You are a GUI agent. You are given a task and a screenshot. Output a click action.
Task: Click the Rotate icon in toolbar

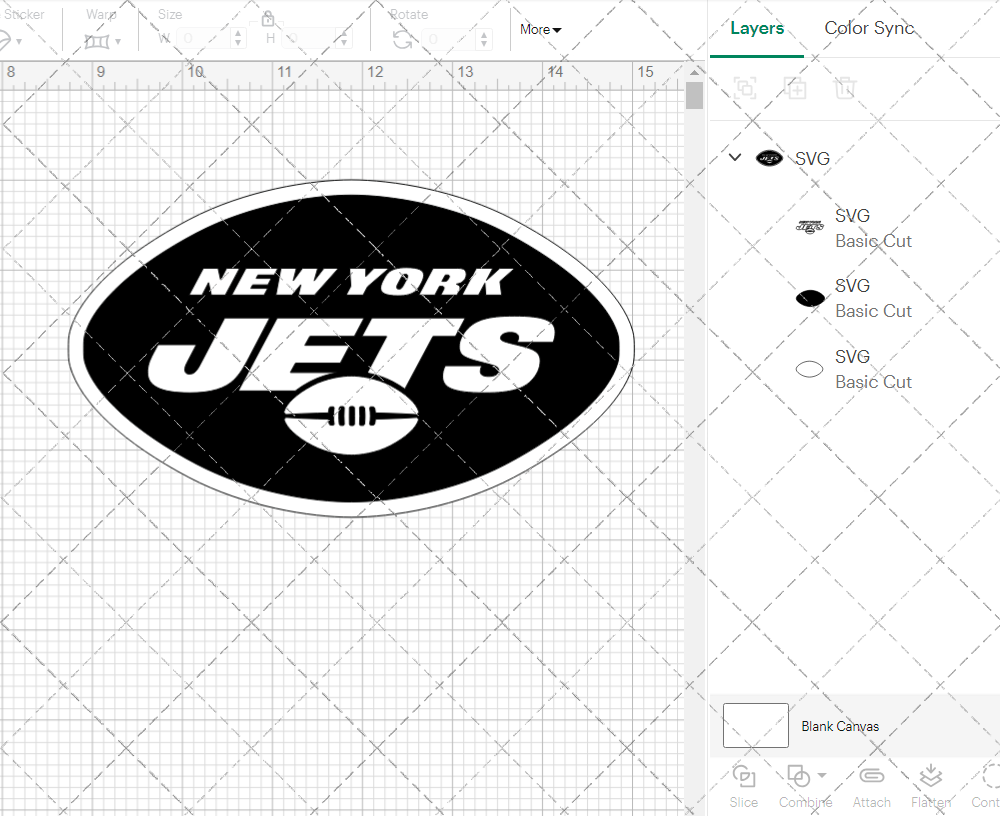click(x=402, y=39)
